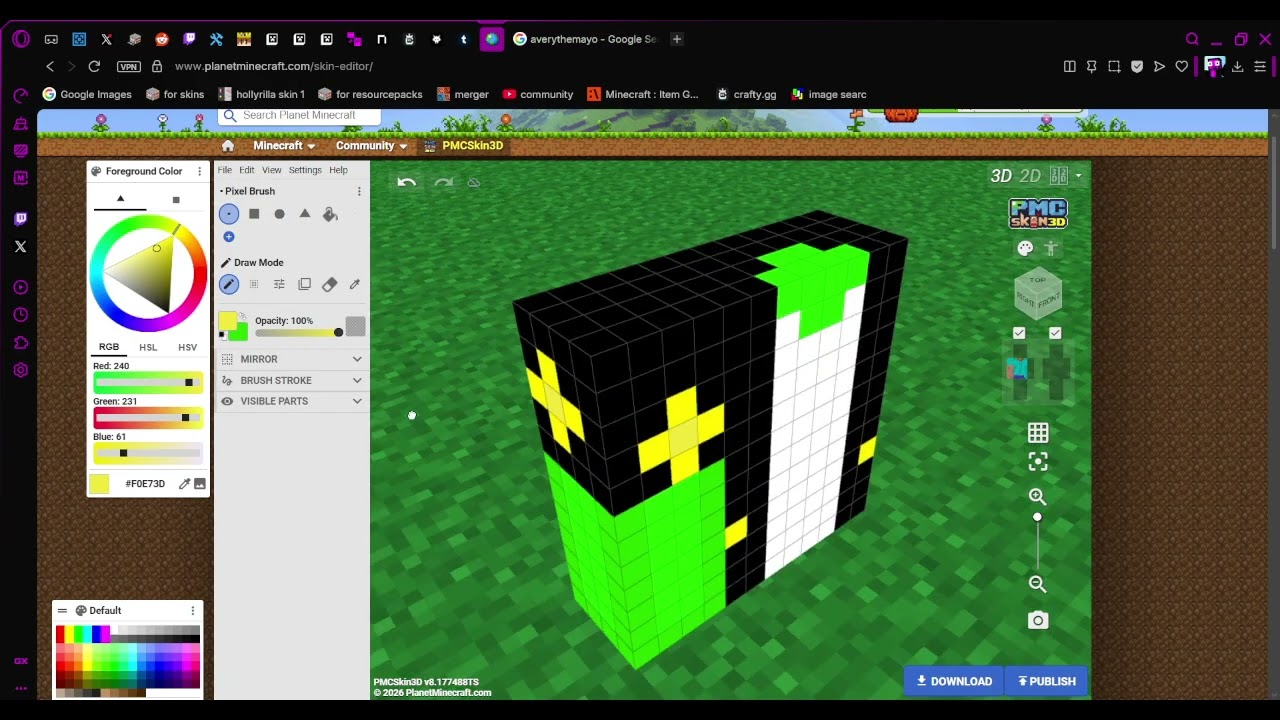1280x720 pixels.
Task: Open the File menu
Action: (225, 170)
